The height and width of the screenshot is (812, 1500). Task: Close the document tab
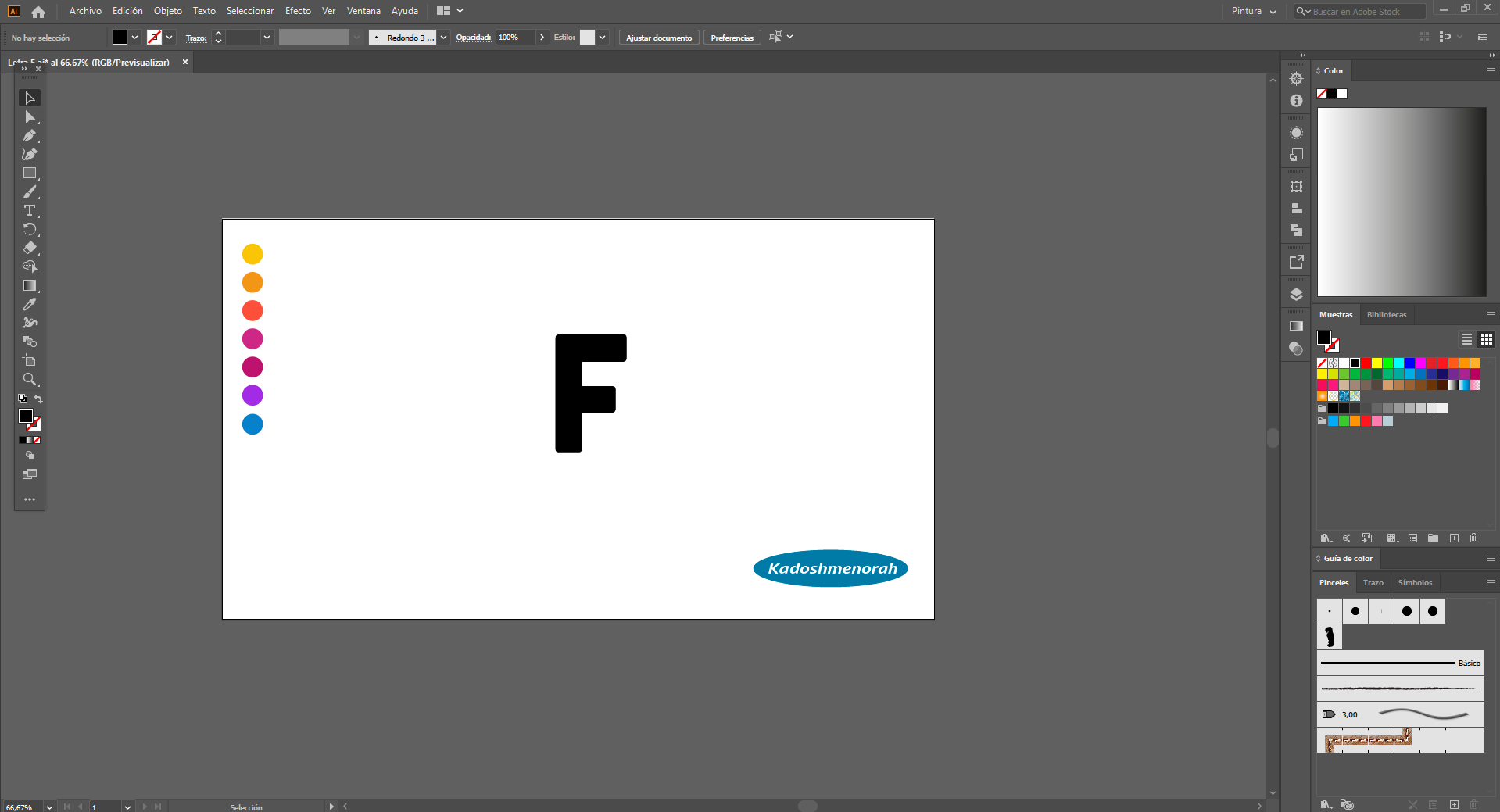coord(185,63)
